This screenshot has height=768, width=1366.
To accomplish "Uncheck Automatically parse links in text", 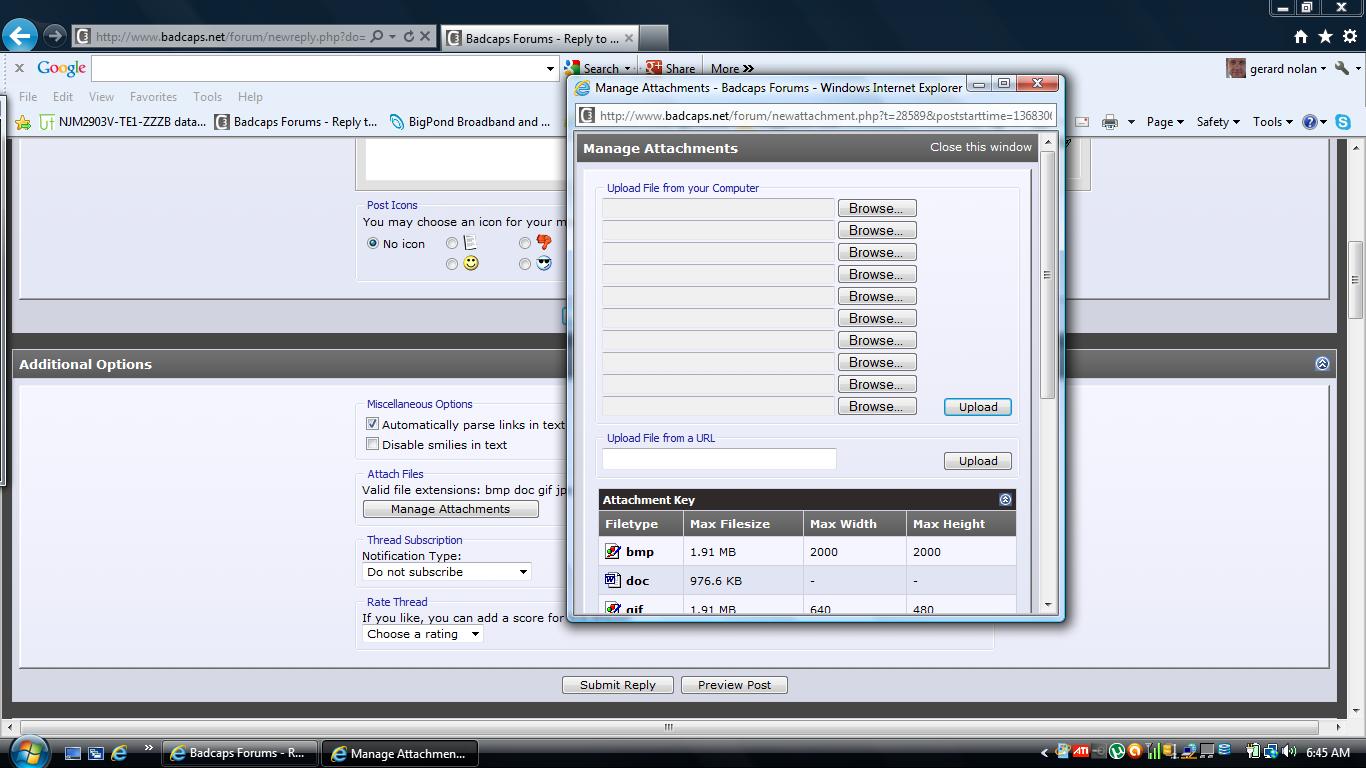I will click(x=372, y=424).
